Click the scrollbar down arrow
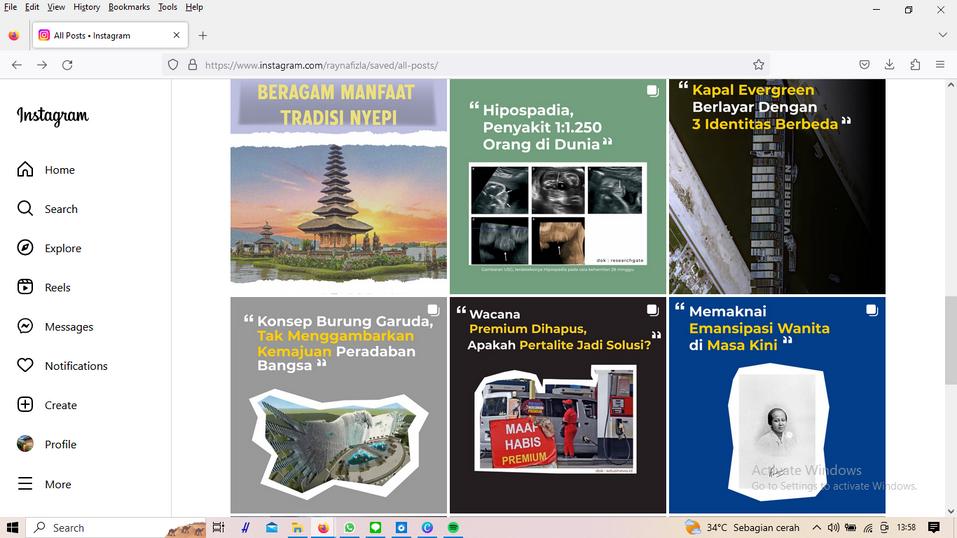 click(950, 512)
